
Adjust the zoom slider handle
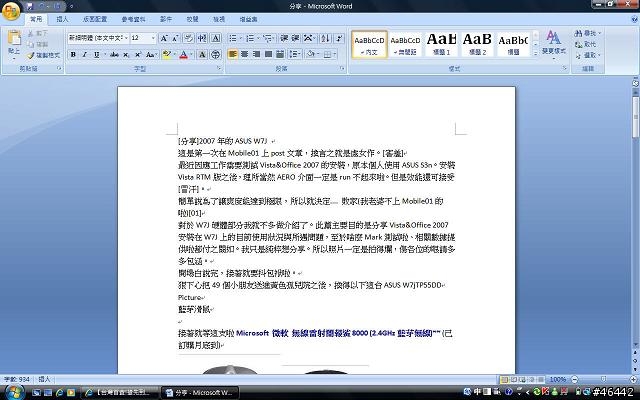click(x=604, y=380)
